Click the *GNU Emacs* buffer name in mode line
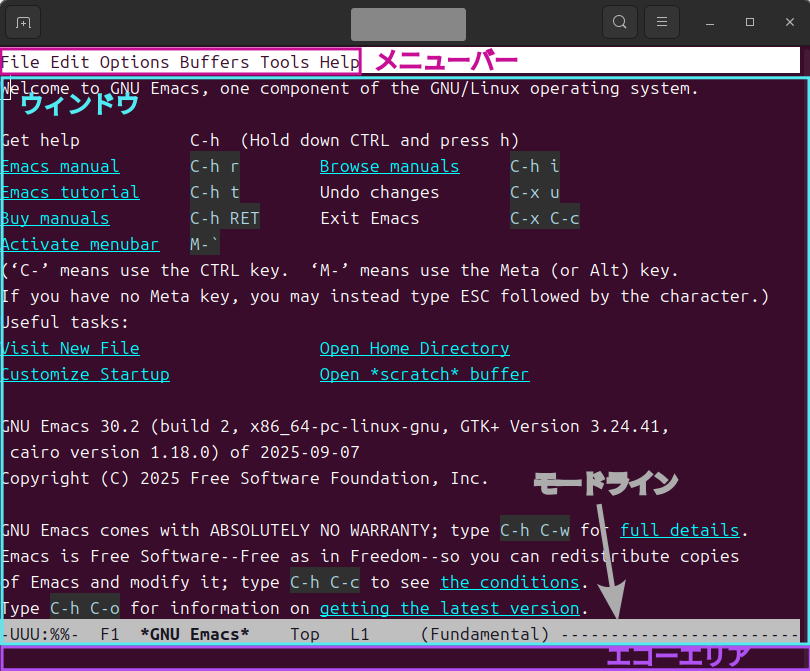The height and width of the screenshot is (671, 810). [195, 634]
